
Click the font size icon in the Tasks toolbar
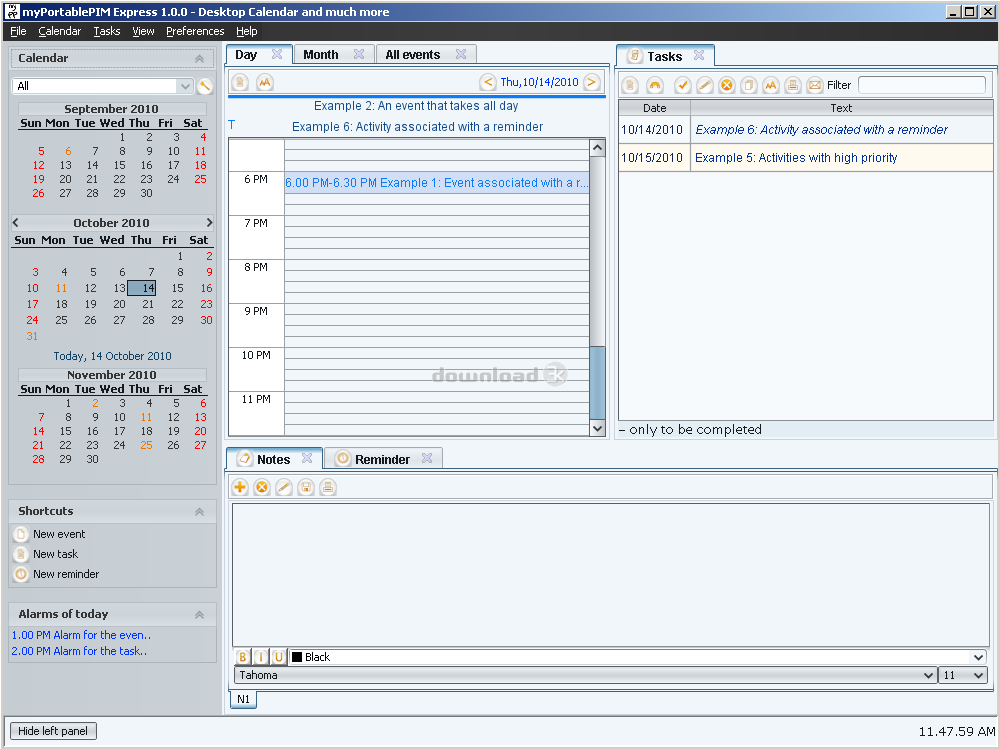click(x=771, y=85)
